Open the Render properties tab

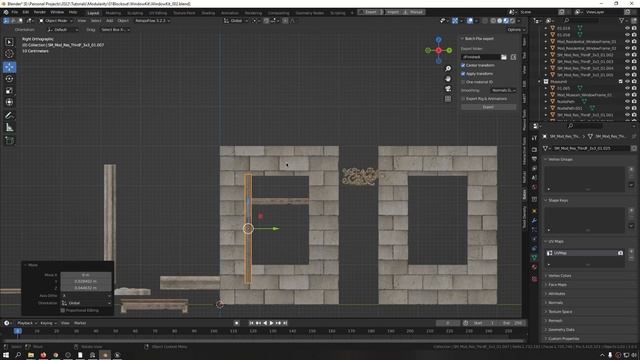534,149
